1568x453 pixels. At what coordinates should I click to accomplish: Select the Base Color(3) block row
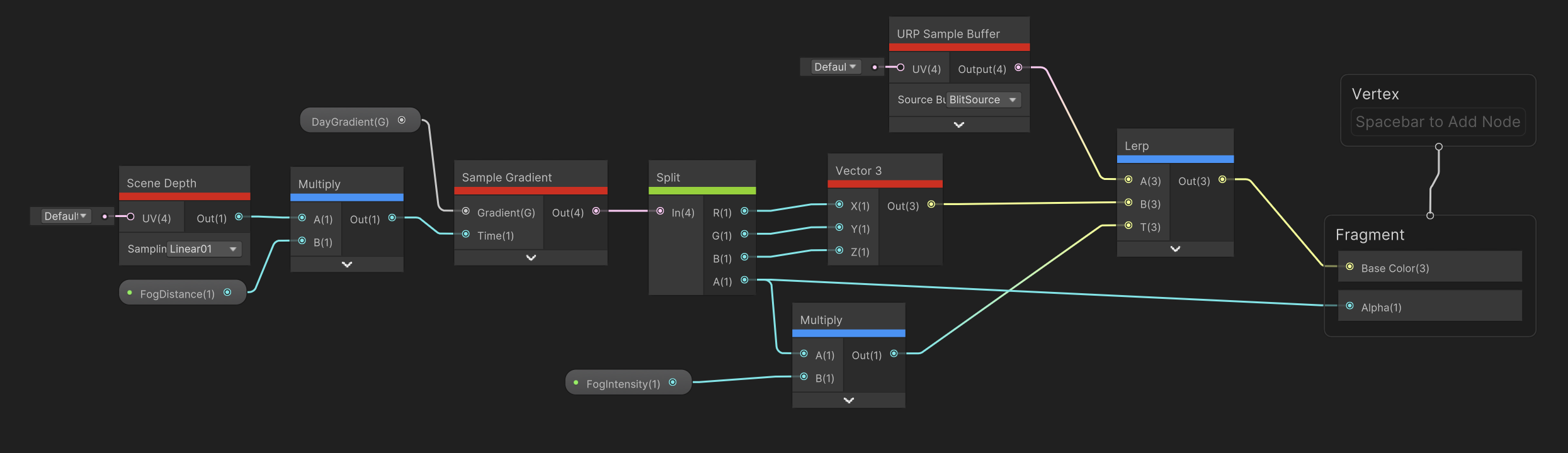1430,267
